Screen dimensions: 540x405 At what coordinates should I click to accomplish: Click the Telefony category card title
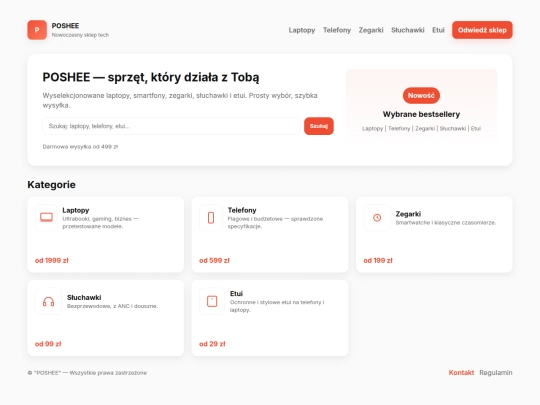242,210
